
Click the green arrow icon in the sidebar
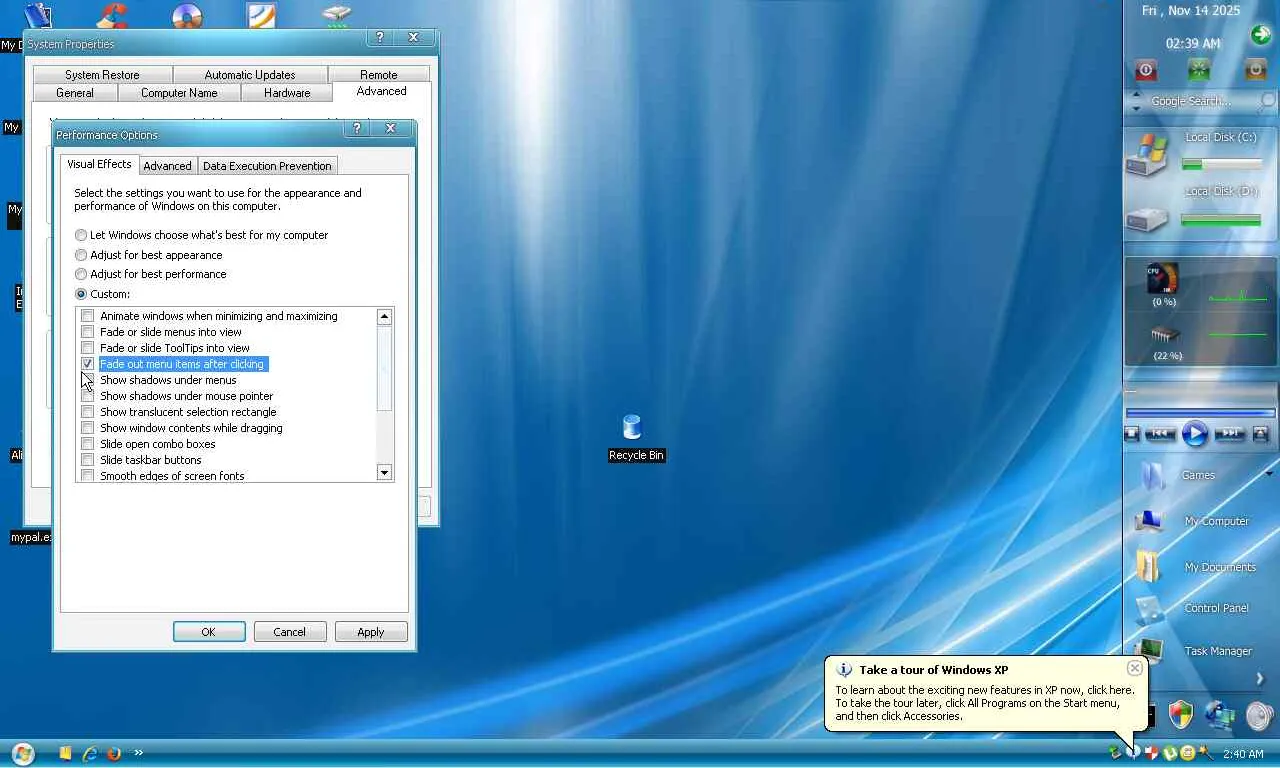coord(1260,35)
